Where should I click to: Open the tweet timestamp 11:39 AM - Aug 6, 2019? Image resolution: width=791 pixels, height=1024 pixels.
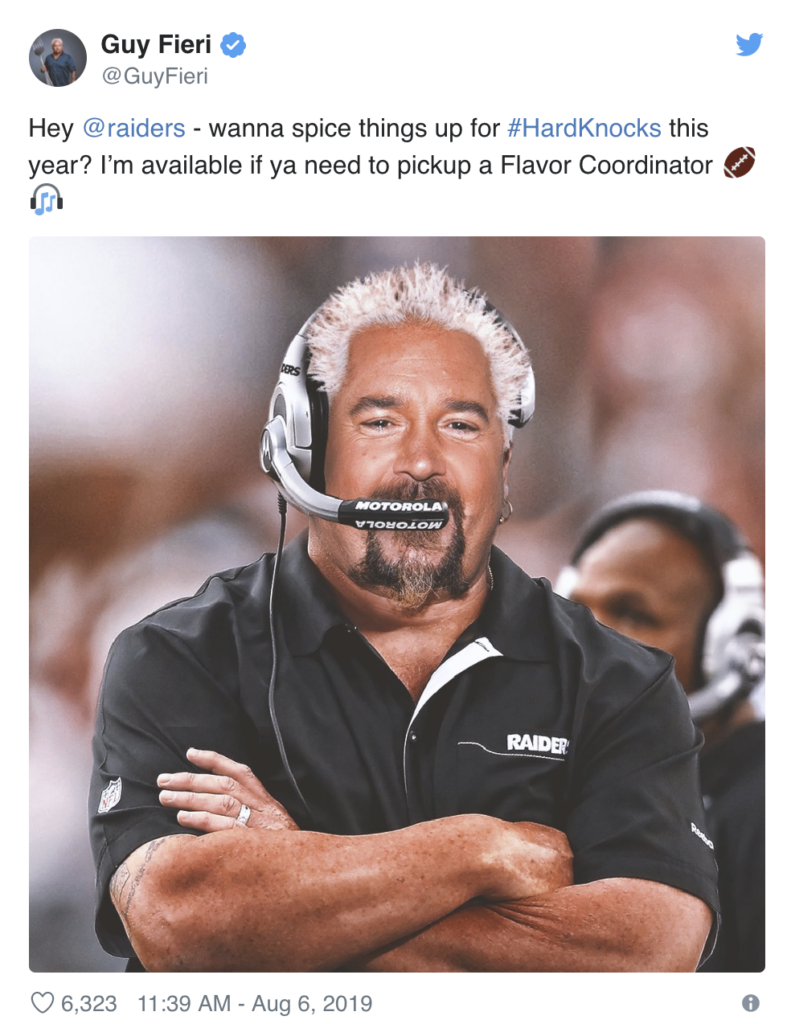pos(255,1003)
